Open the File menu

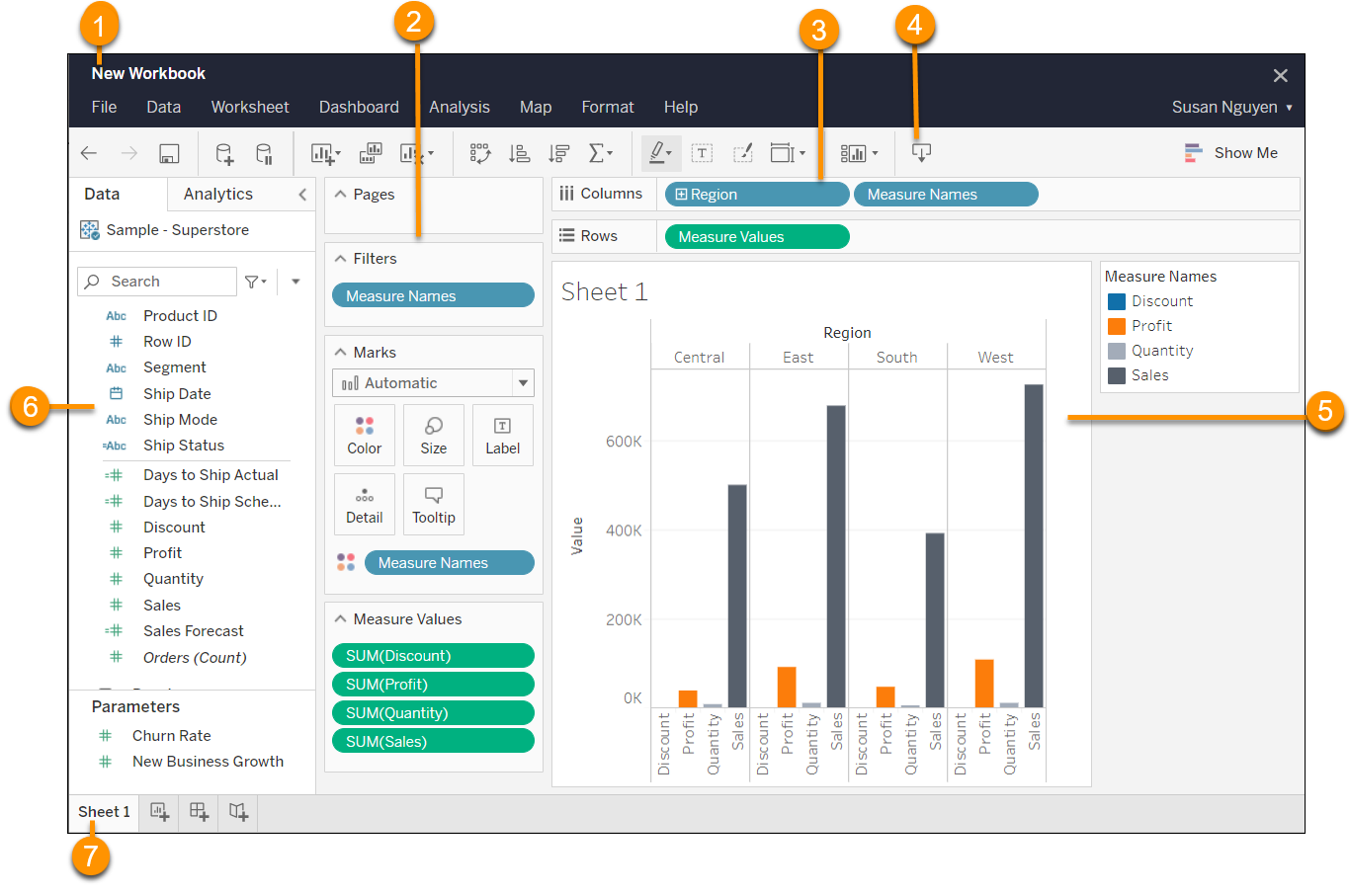coord(104,107)
